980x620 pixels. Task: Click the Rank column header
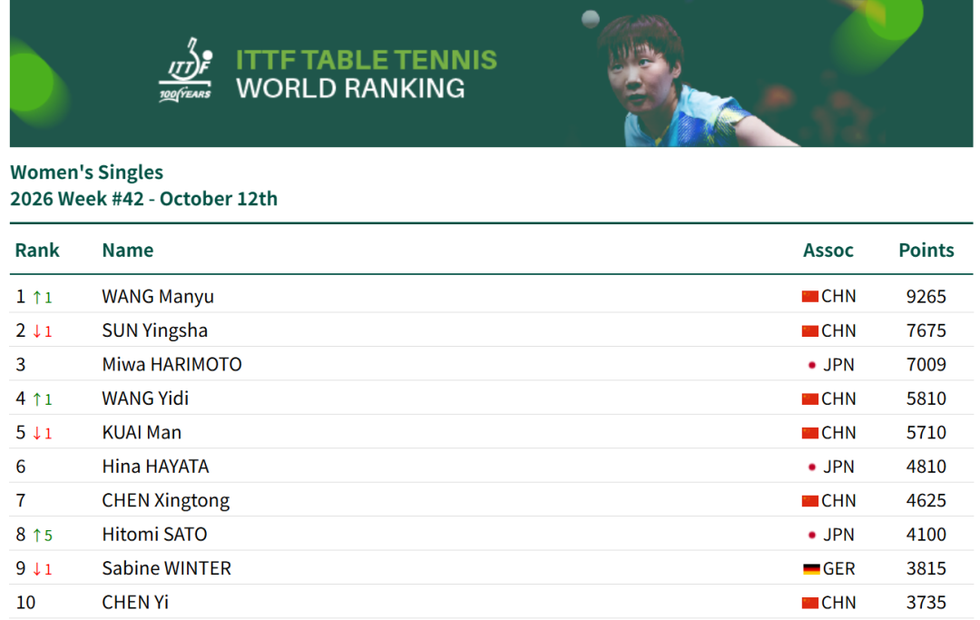click(37, 250)
